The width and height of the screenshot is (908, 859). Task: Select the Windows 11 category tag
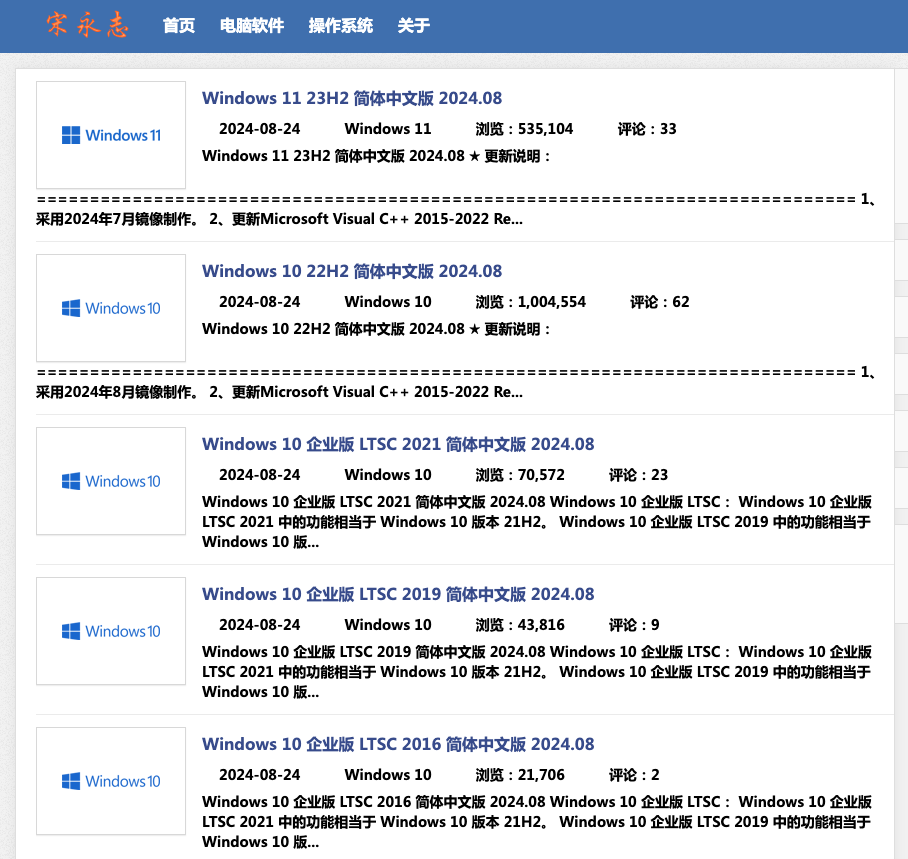[388, 129]
